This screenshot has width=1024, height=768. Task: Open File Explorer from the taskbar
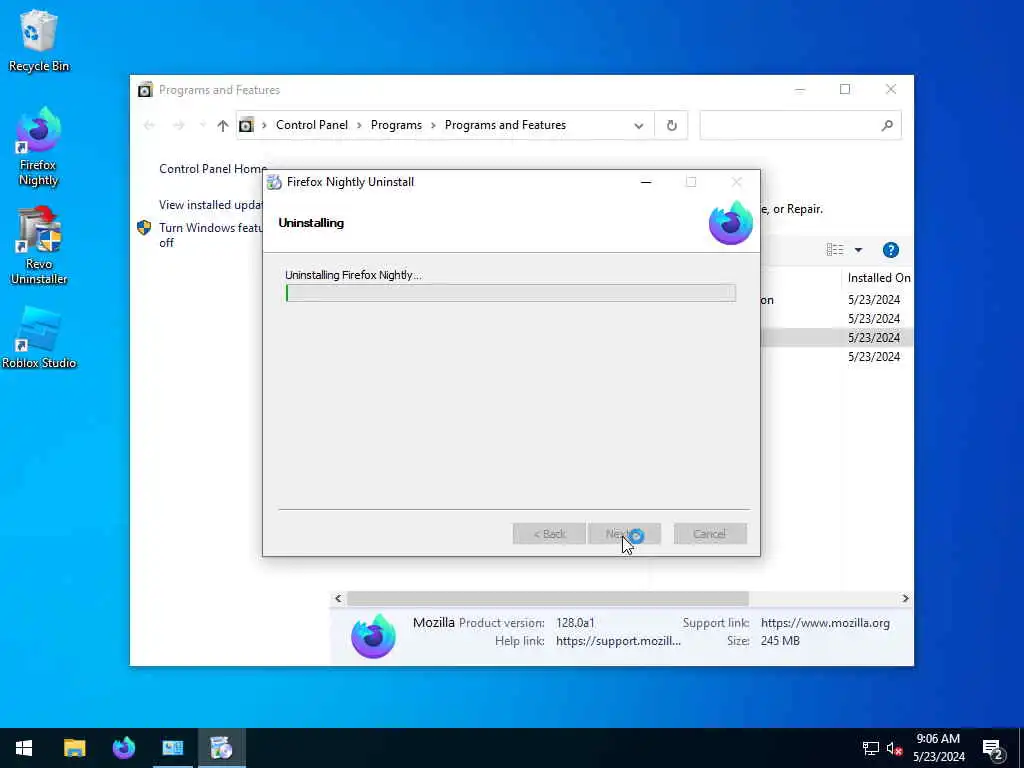(x=74, y=748)
